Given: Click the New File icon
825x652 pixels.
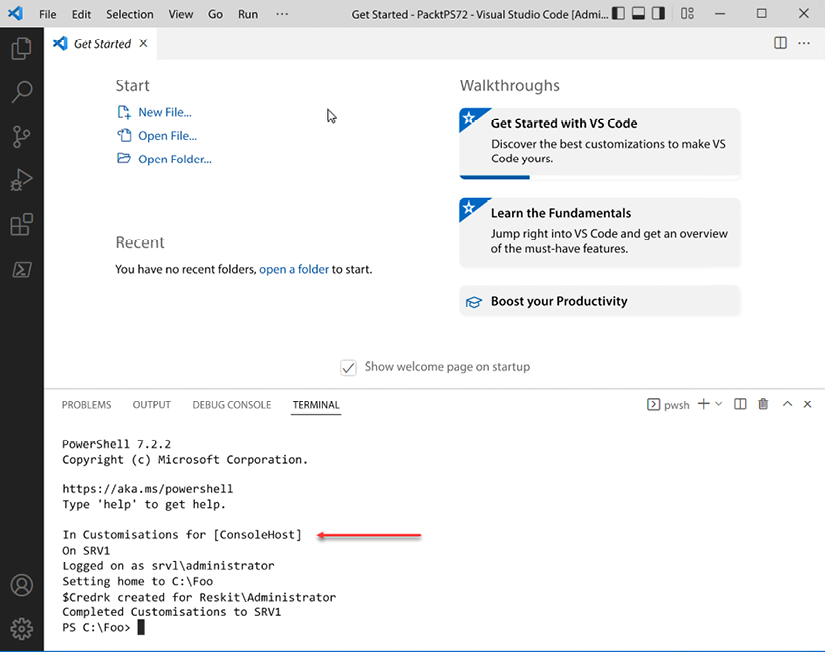Looking at the screenshot, I should [124, 112].
